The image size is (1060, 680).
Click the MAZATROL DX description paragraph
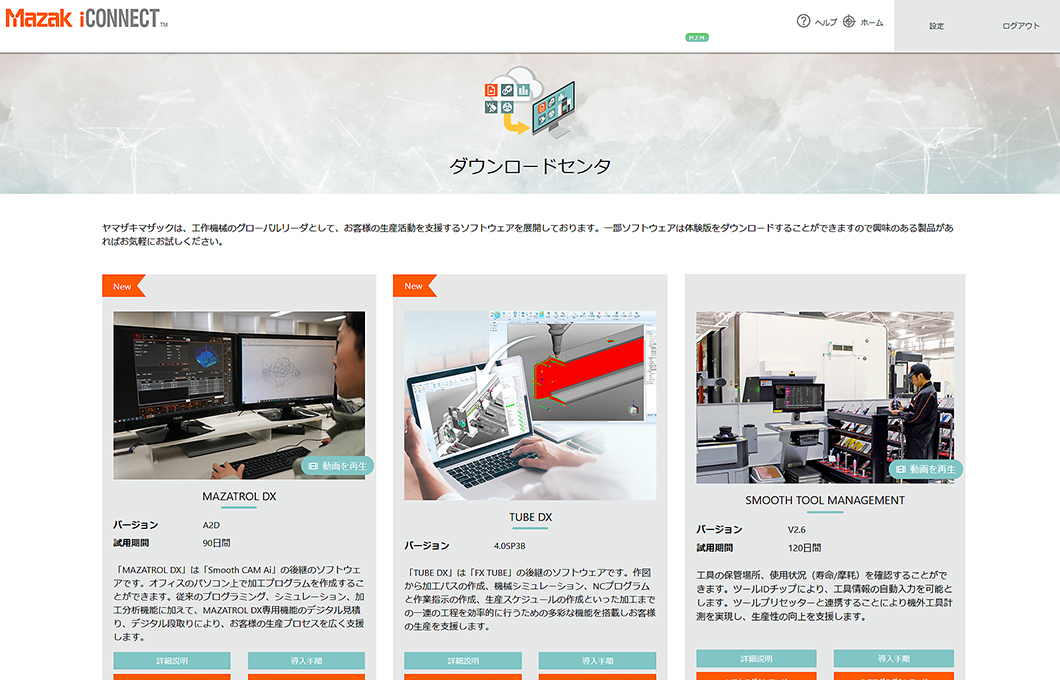239,603
